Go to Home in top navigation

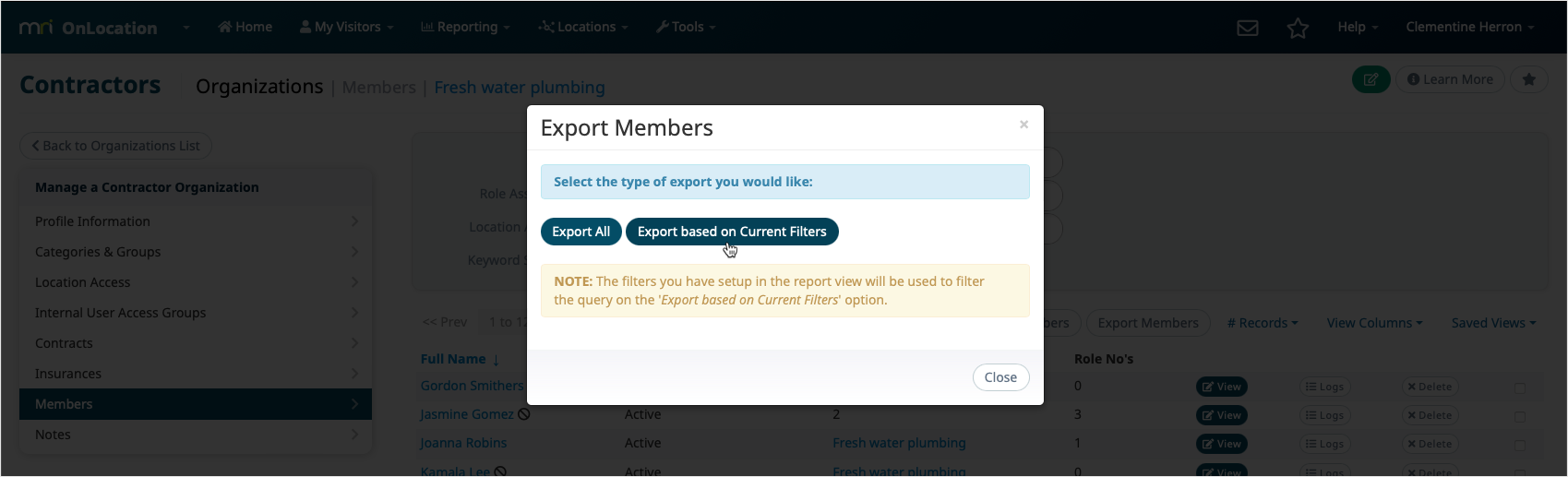click(245, 27)
